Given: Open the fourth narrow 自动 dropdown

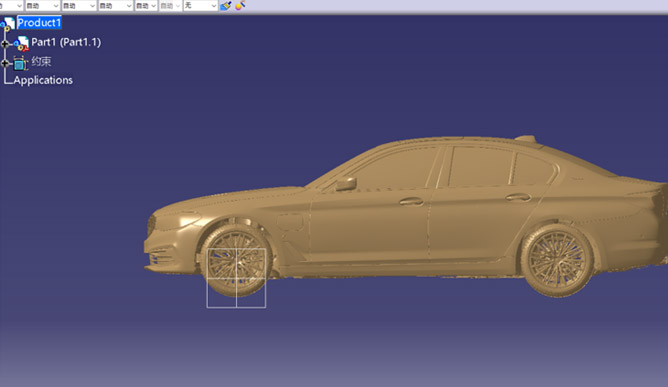Looking at the screenshot, I should pyautogui.click(x=146, y=6).
